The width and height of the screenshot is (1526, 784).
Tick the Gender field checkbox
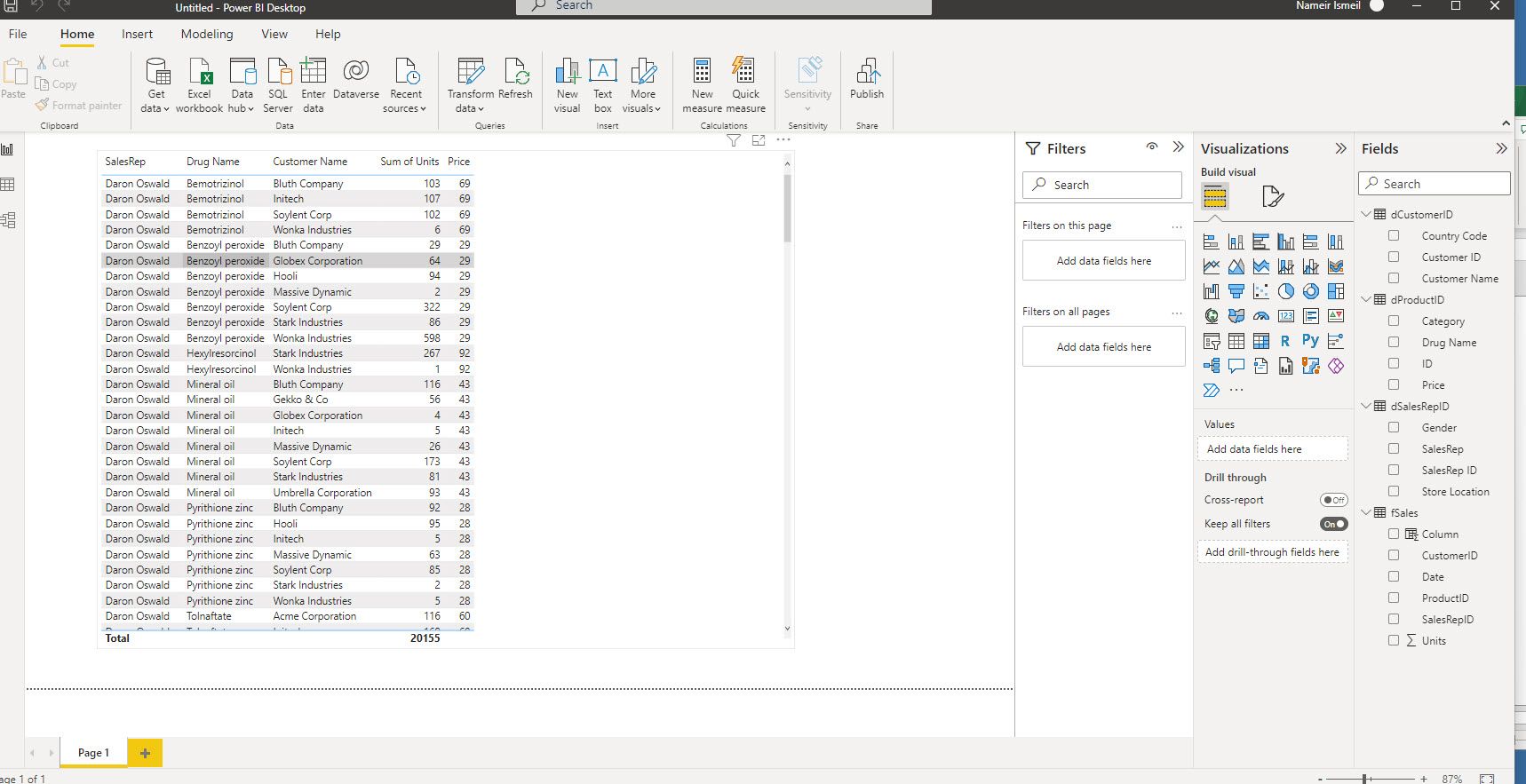(1394, 428)
